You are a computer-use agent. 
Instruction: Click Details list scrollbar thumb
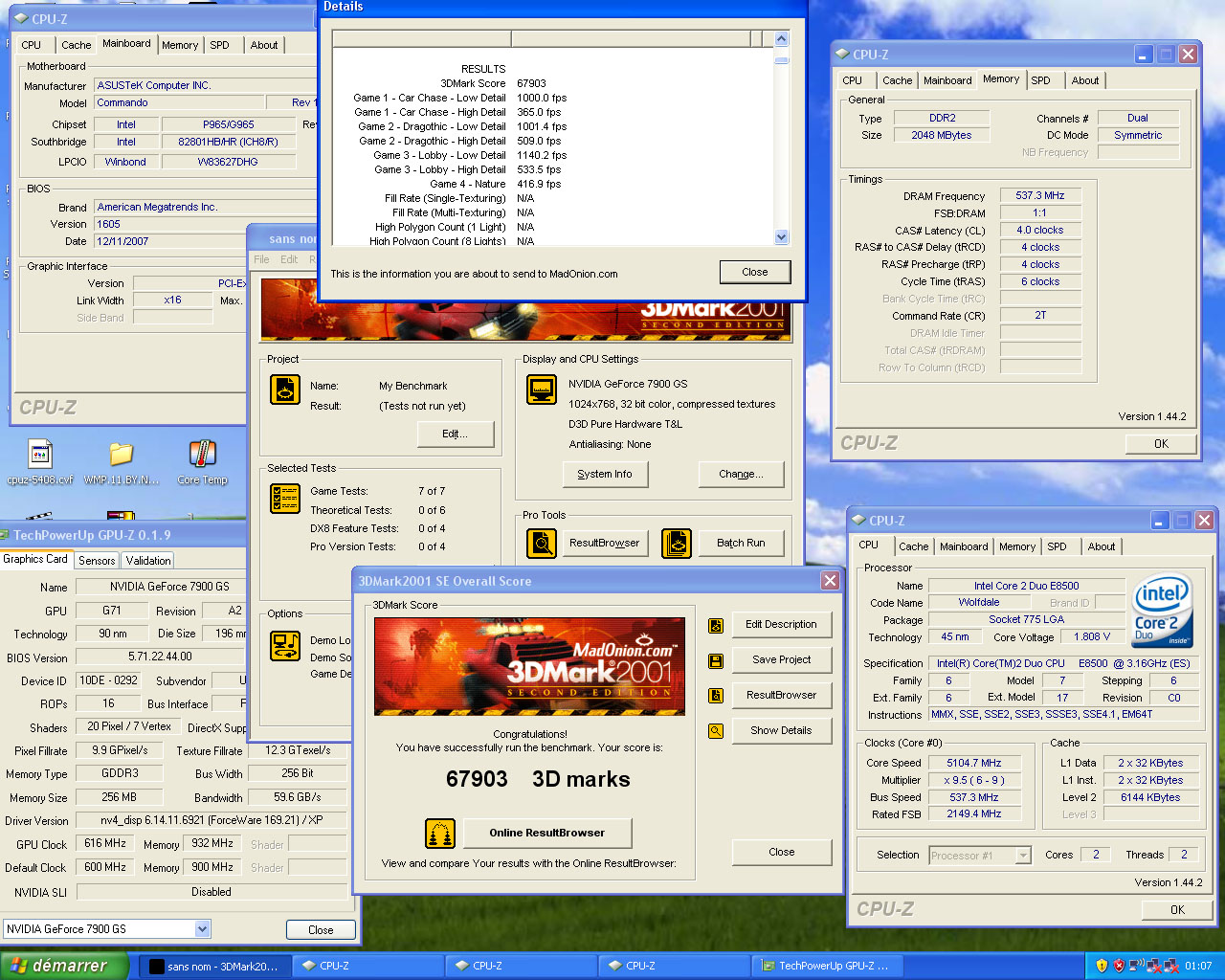coord(781,60)
